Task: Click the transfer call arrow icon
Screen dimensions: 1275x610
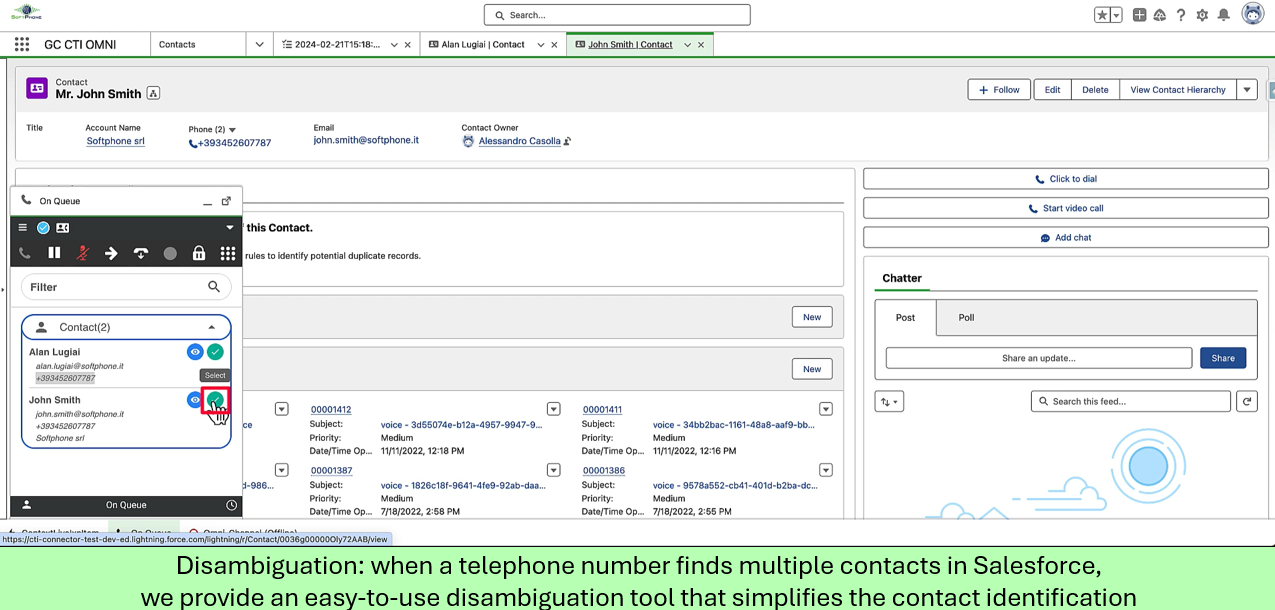Action: (112, 254)
